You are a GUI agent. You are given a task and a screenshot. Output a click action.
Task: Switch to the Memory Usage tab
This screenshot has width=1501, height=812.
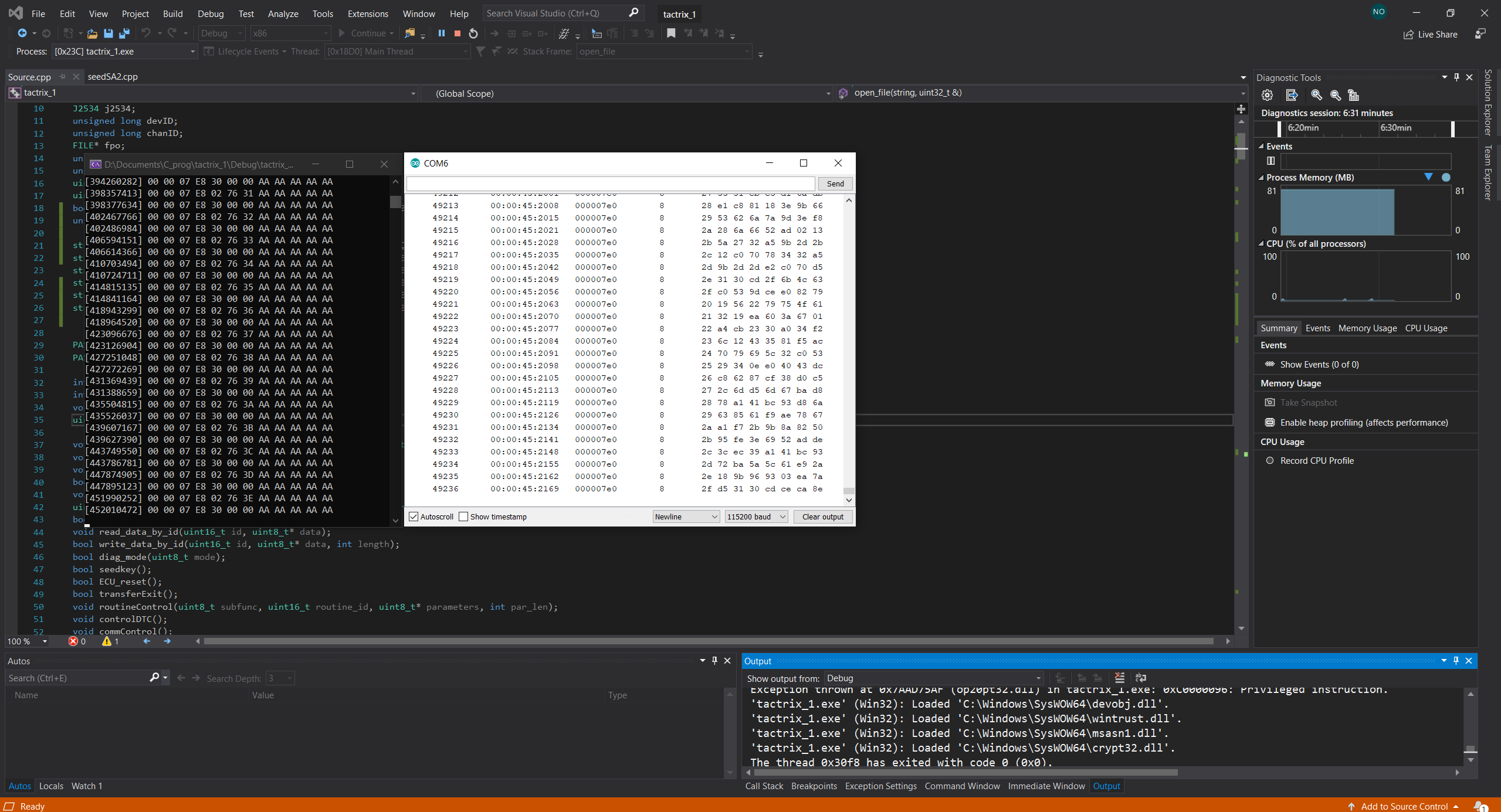click(x=1367, y=328)
